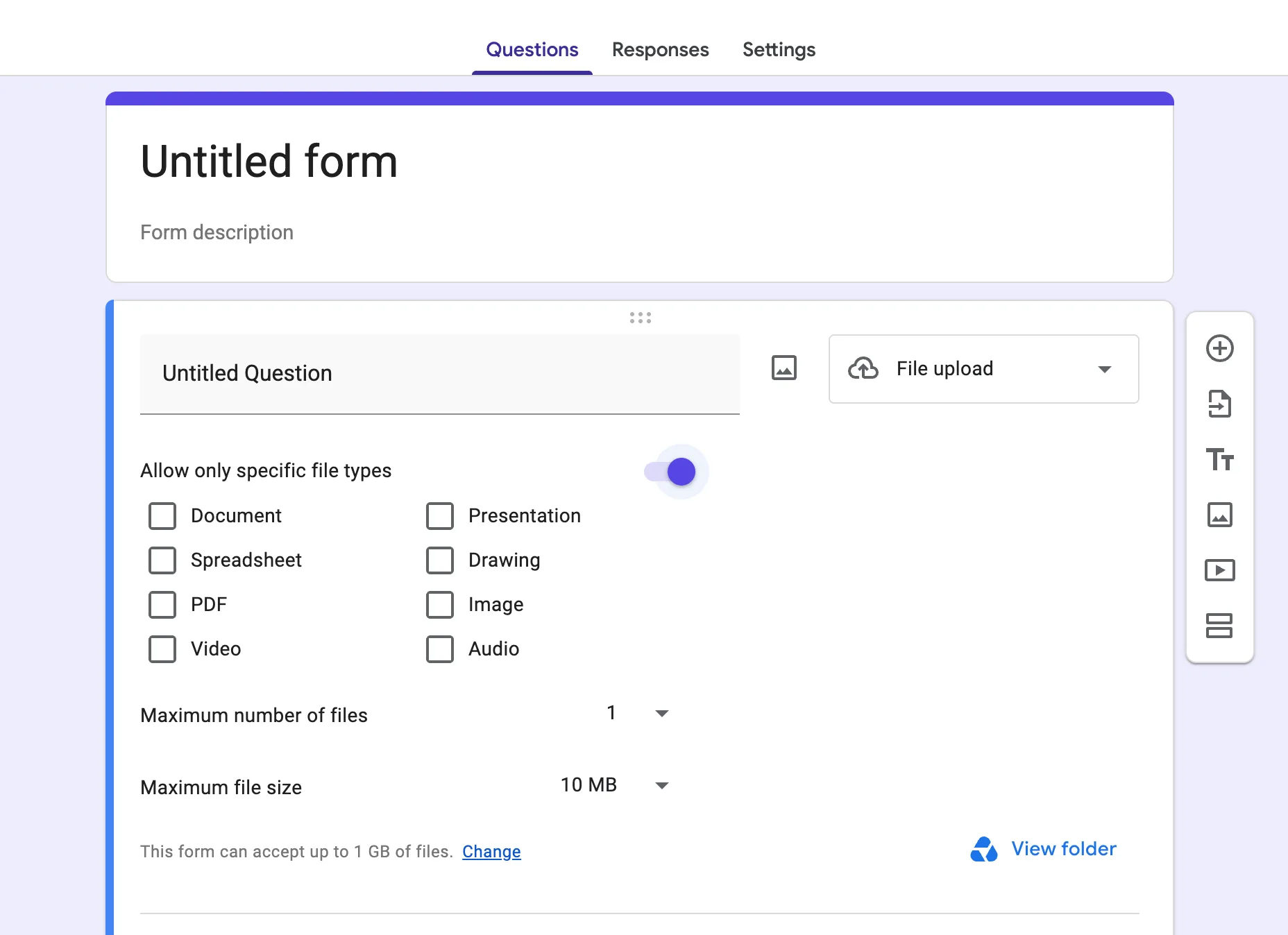Screen dimensions: 1288x935
Task: Click the Untitled form title field
Action: (269, 162)
